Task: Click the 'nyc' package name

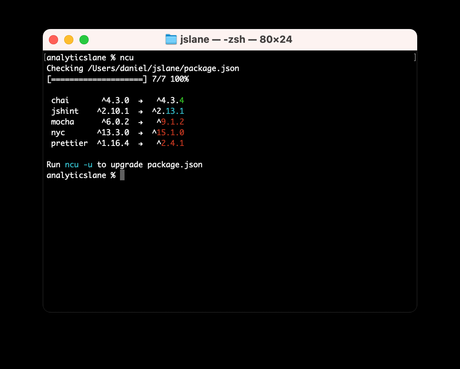Action: (x=58, y=133)
